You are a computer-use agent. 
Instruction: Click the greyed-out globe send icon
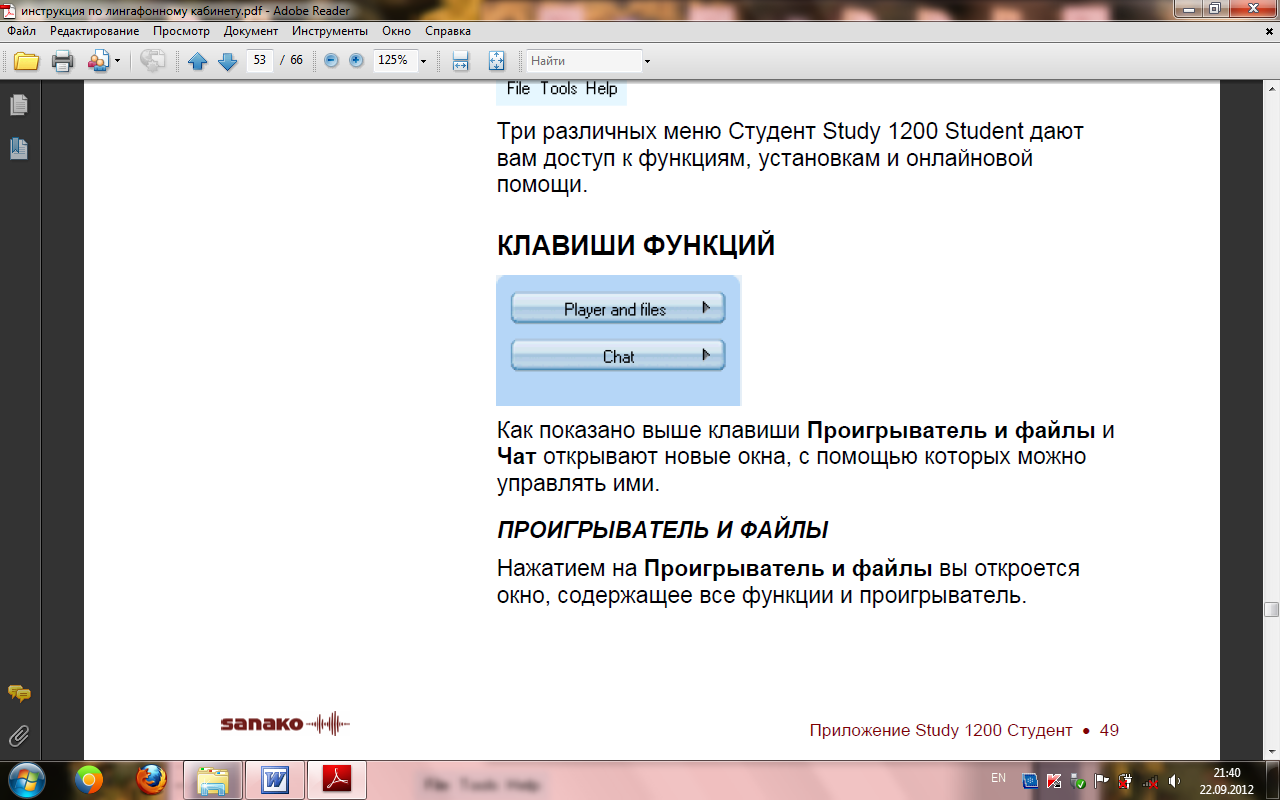pos(153,62)
